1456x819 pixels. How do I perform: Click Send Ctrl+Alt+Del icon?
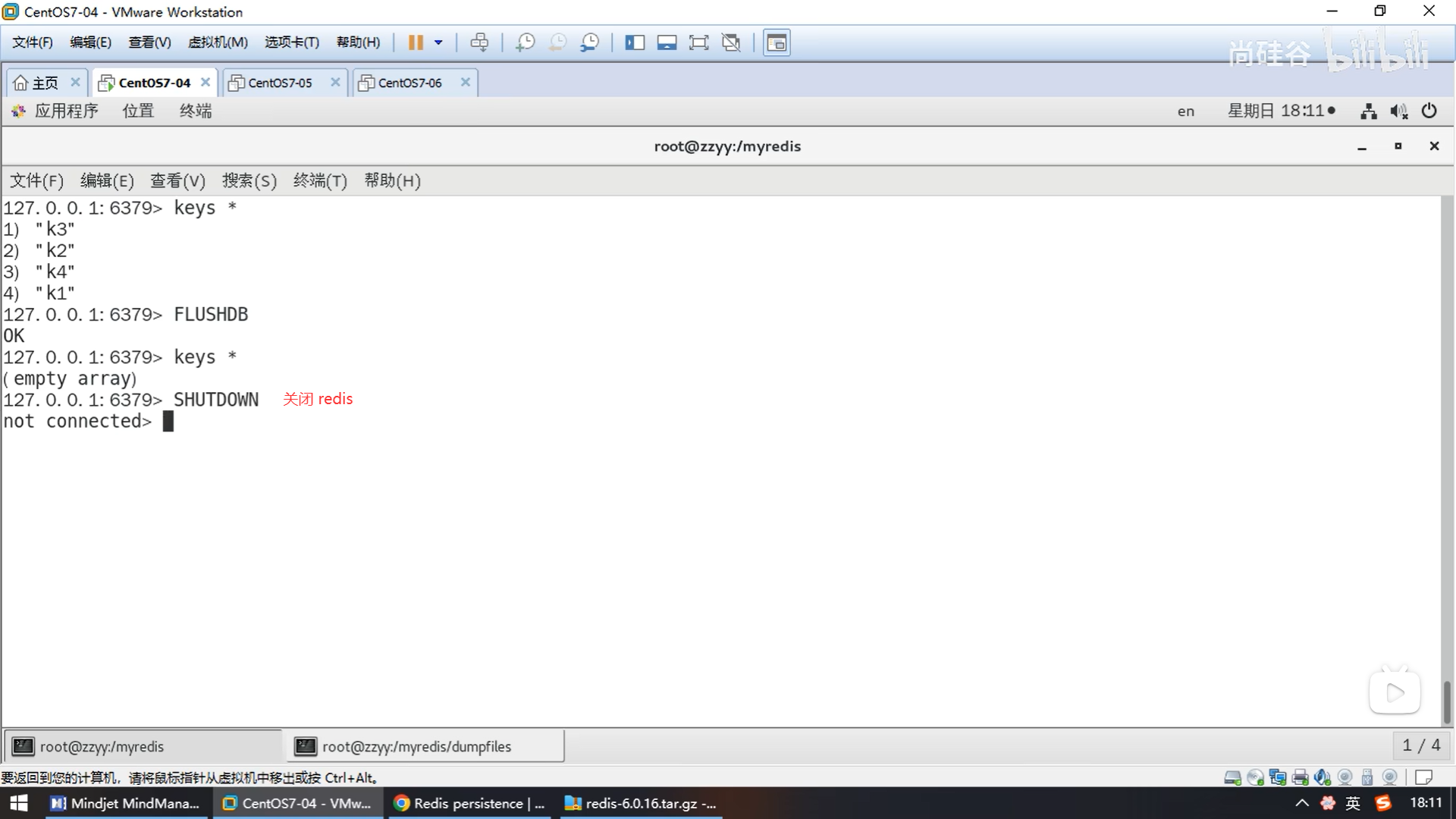tap(479, 42)
